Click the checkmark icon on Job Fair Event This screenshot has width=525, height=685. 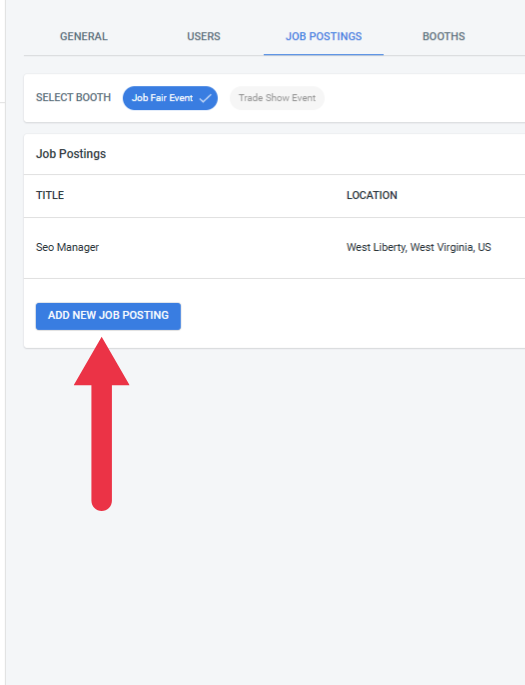[x=205, y=98]
